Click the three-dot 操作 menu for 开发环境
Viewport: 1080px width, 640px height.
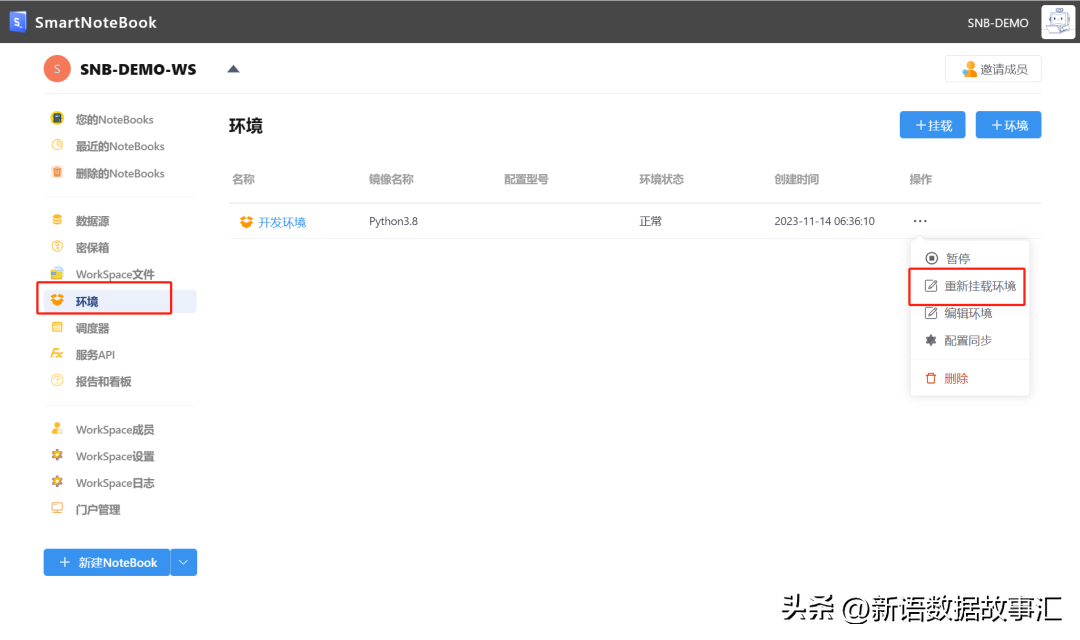pos(920,221)
